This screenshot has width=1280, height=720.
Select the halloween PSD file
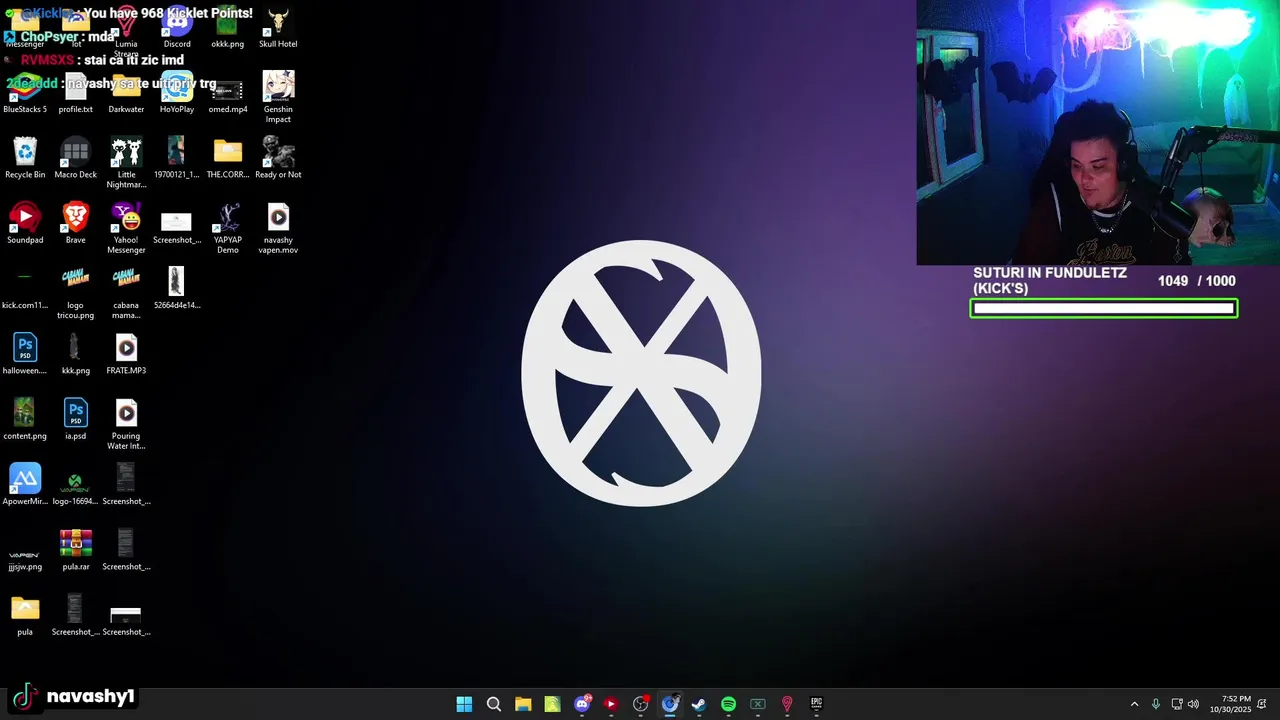click(25, 354)
